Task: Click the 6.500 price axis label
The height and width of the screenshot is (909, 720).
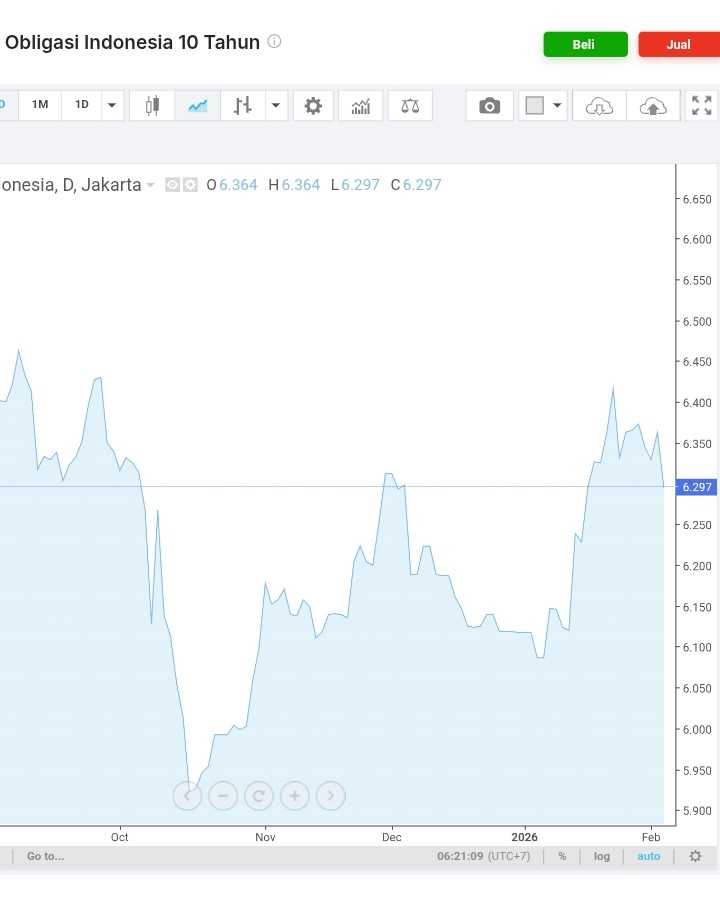Action: tap(697, 321)
